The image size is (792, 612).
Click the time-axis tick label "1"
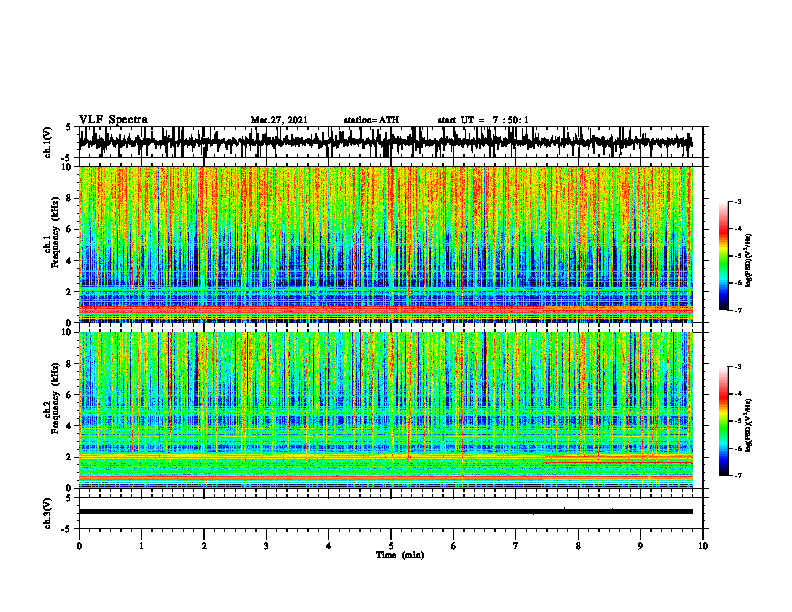pyautogui.click(x=141, y=546)
